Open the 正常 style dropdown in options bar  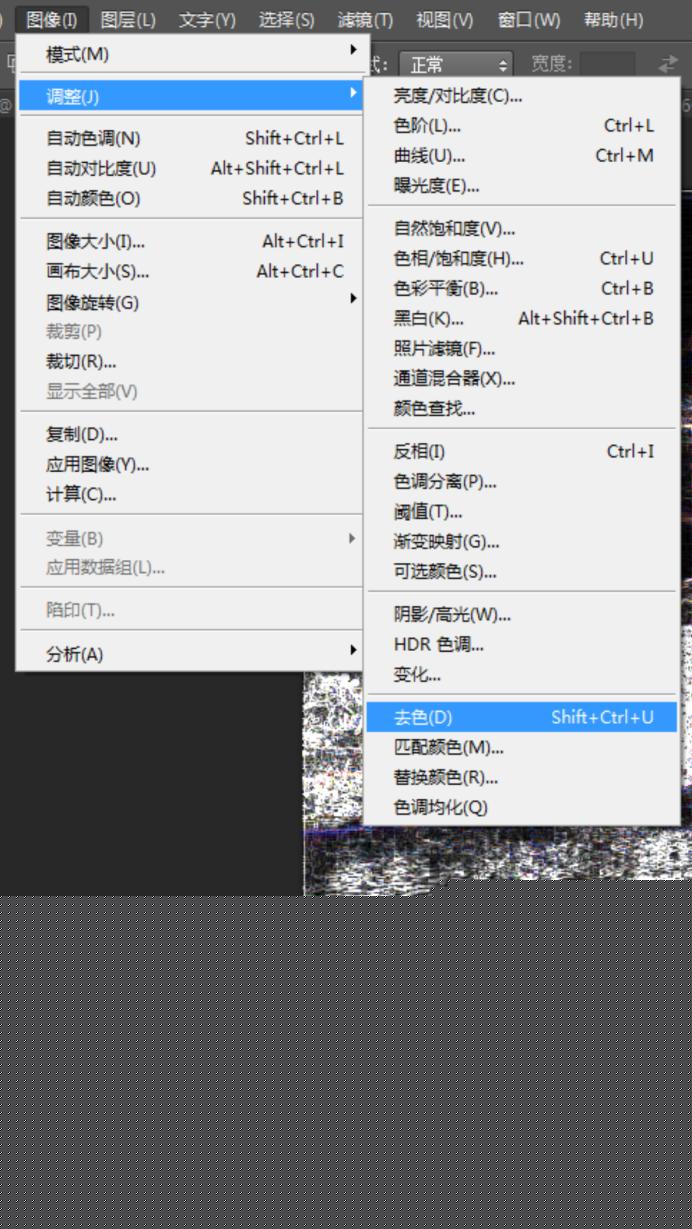point(456,65)
